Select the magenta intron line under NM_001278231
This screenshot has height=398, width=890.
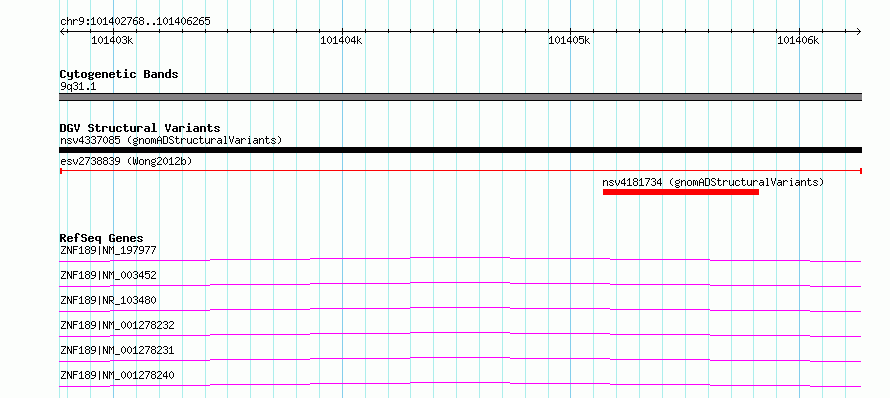point(460,359)
